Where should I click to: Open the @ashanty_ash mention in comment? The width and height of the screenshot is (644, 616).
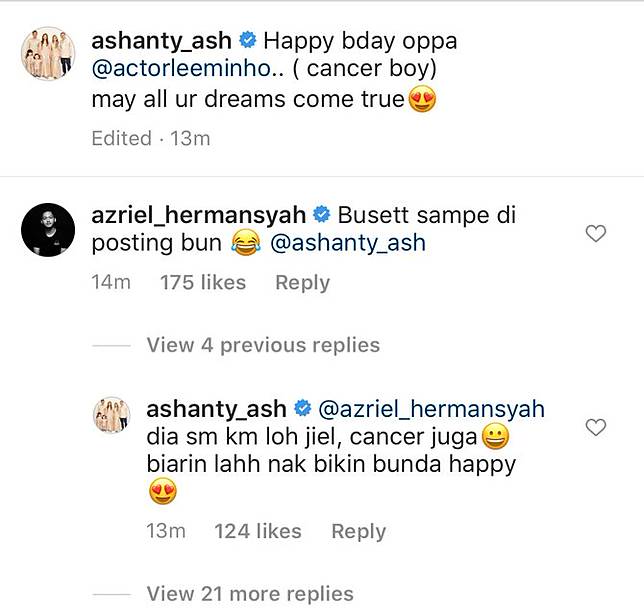(348, 243)
